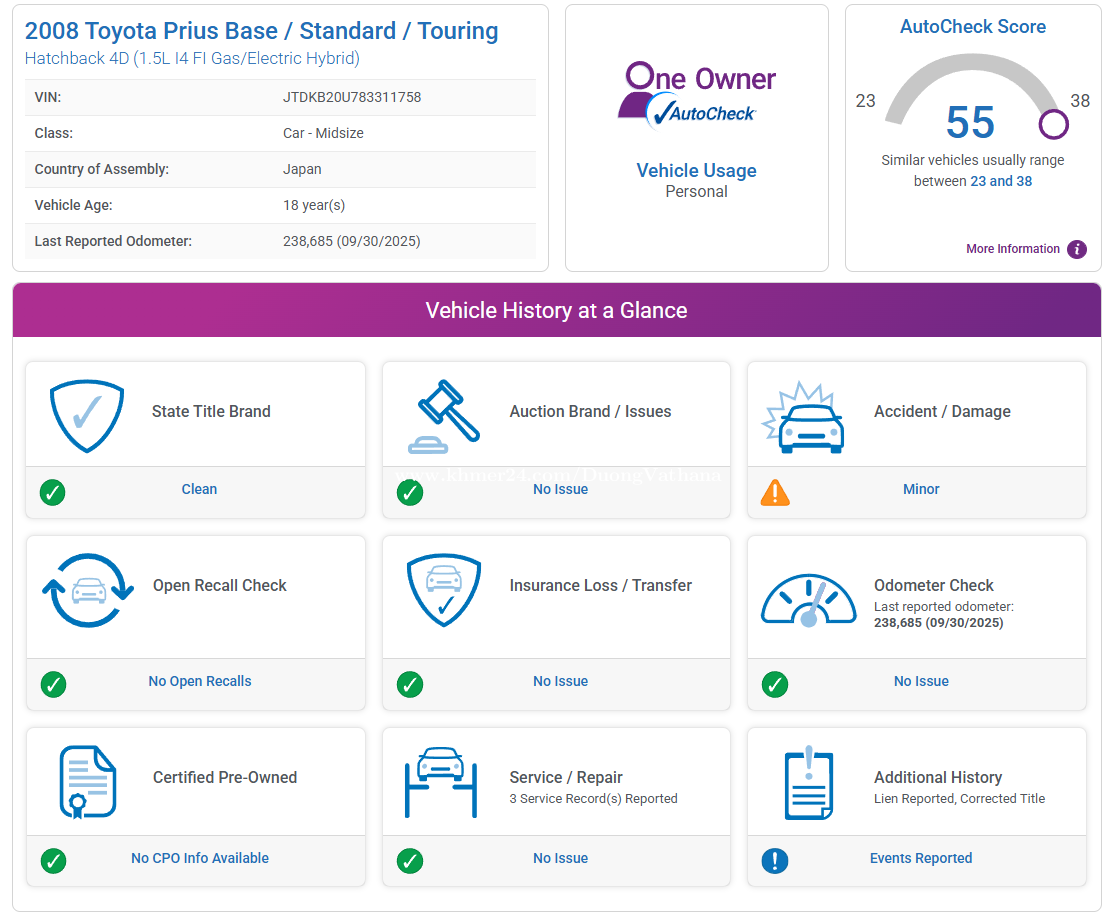Click the Insurance Loss shield car icon
Screen dimensions: 1116x919
[x=444, y=590]
